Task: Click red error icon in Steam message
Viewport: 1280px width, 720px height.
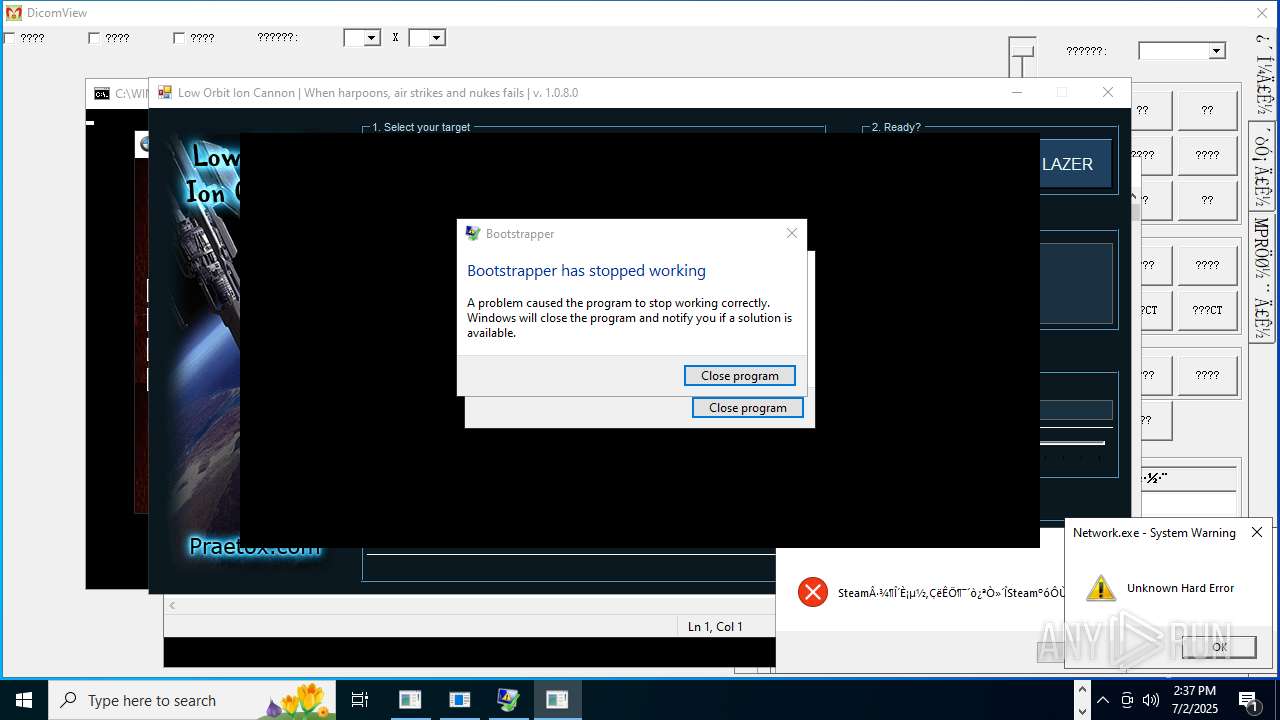Action: (x=813, y=593)
